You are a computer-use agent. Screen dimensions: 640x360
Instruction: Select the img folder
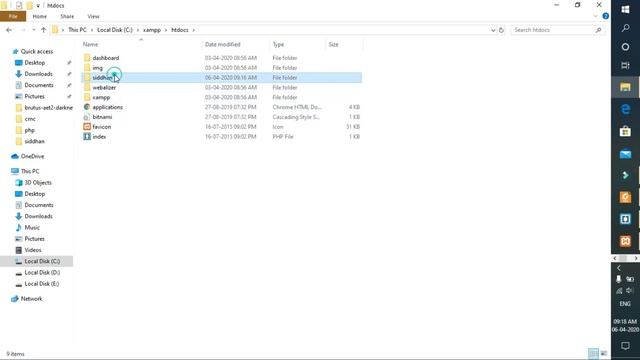click(98, 68)
